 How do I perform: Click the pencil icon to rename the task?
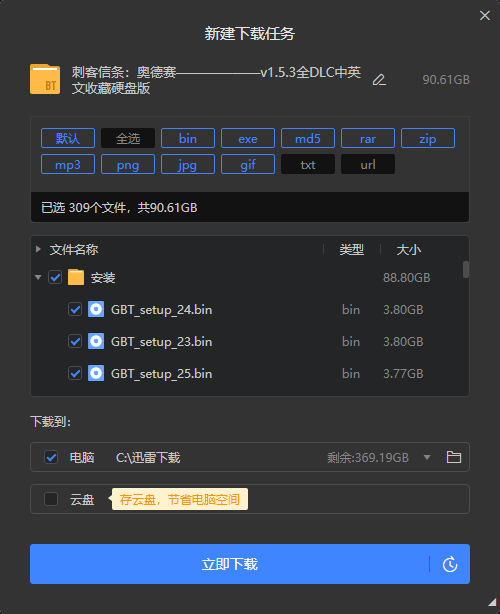click(379, 80)
